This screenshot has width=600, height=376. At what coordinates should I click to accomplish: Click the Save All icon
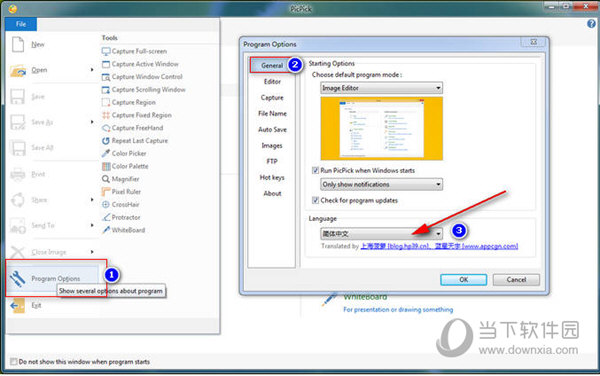click(18, 148)
